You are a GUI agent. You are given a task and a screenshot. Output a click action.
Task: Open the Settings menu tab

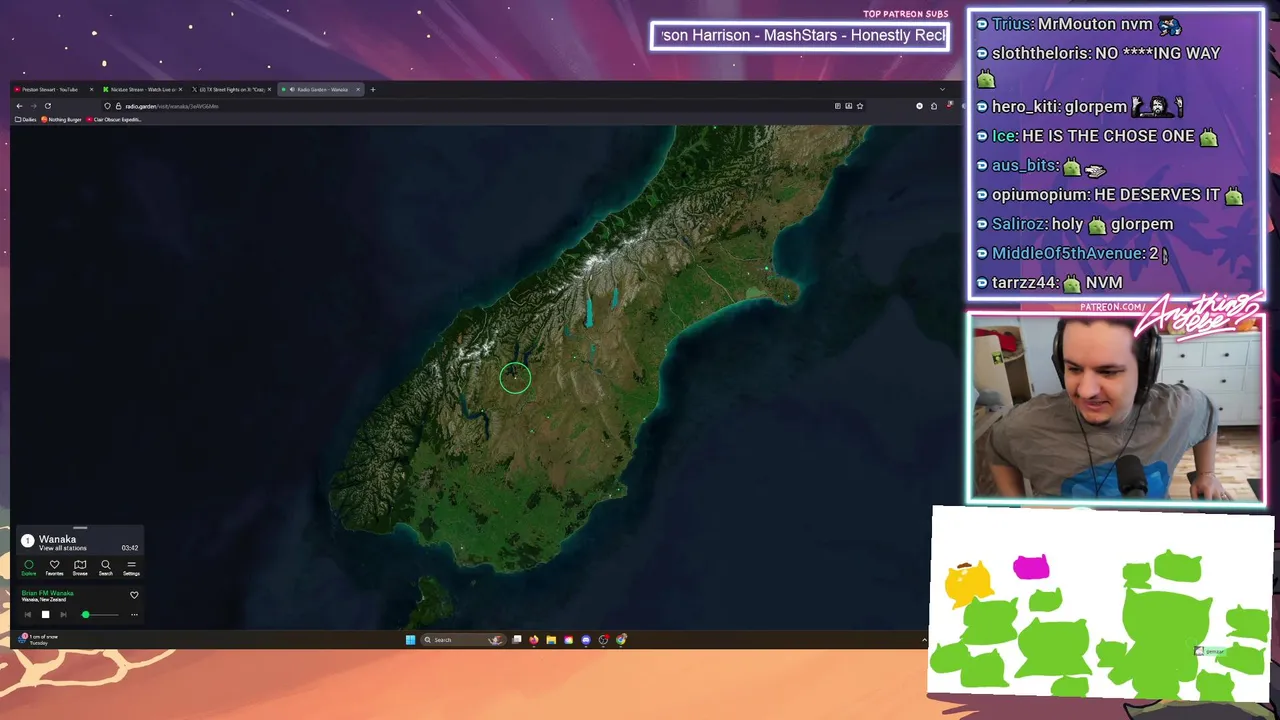[131, 567]
